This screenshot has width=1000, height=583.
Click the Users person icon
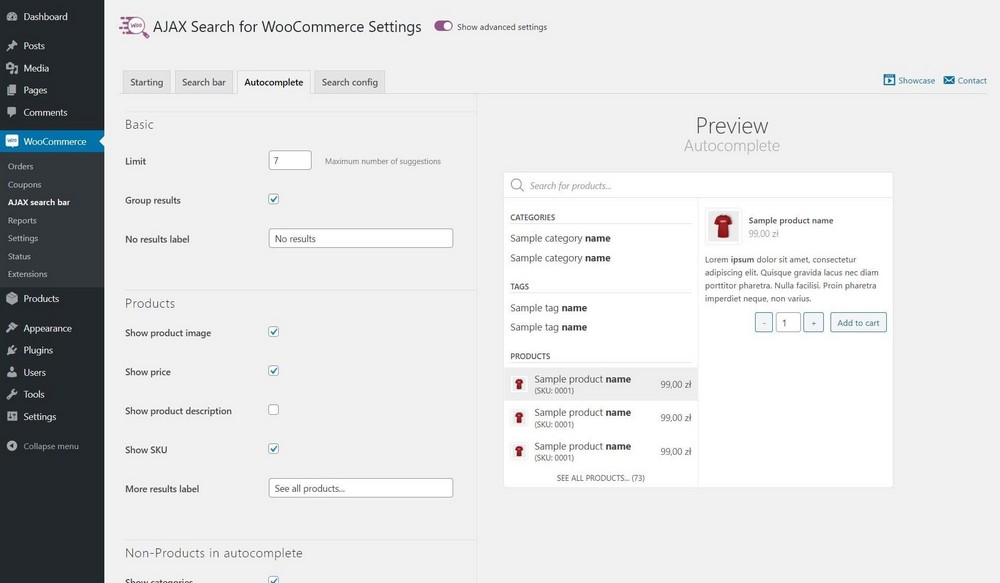point(11,373)
